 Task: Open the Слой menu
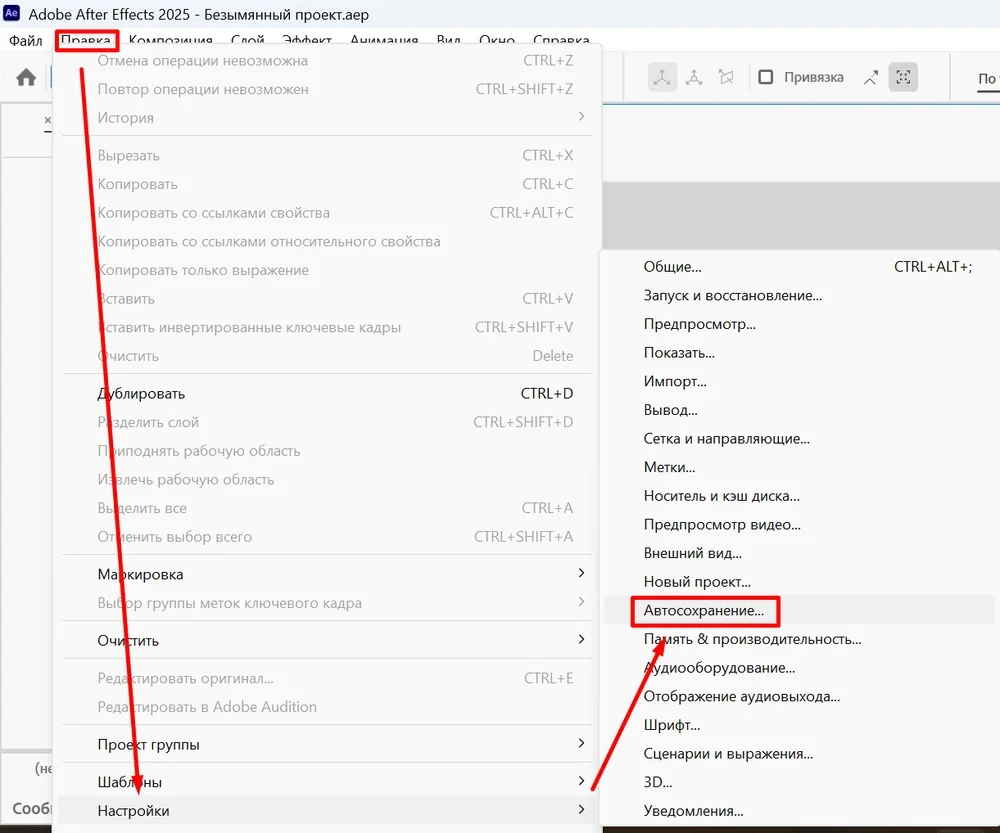(x=247, y=41)
